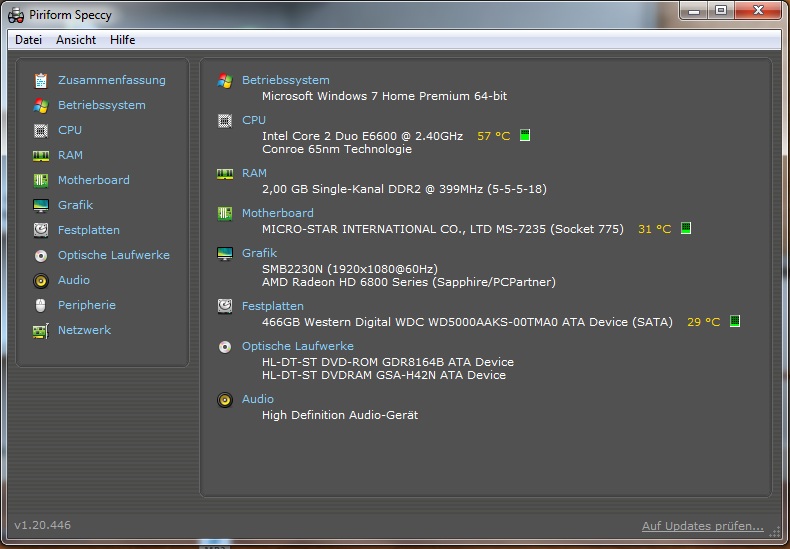Click the disc icon beside Optische Laufwerke heading
Image resolution: width=790 pixels, height=549 pixels.
click(225, 347)
